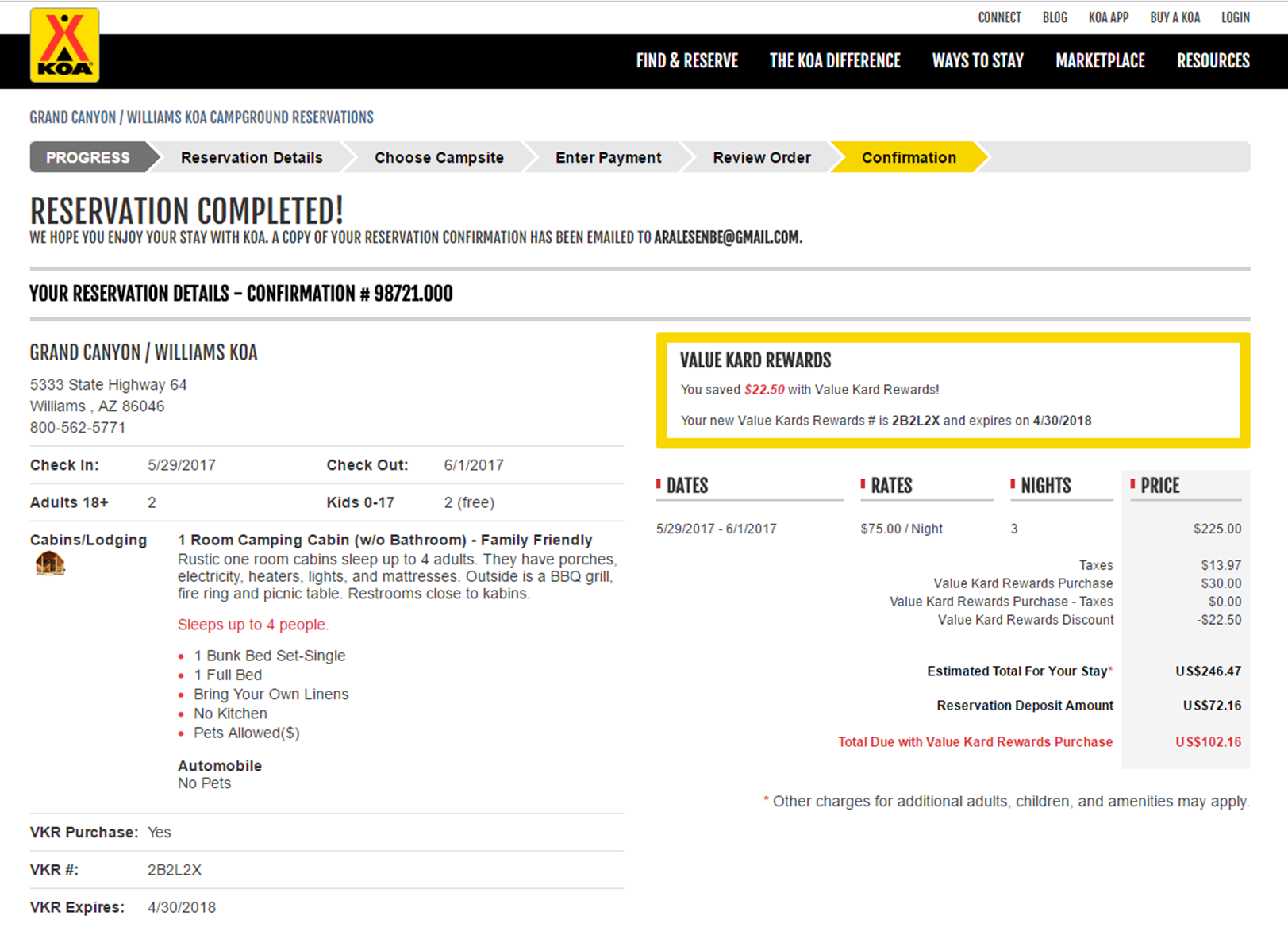Click the VKR Expires 4/30/2018 value at bottom
The width and height of the screenshot is (1288, 935).
(x=181, y=907)
